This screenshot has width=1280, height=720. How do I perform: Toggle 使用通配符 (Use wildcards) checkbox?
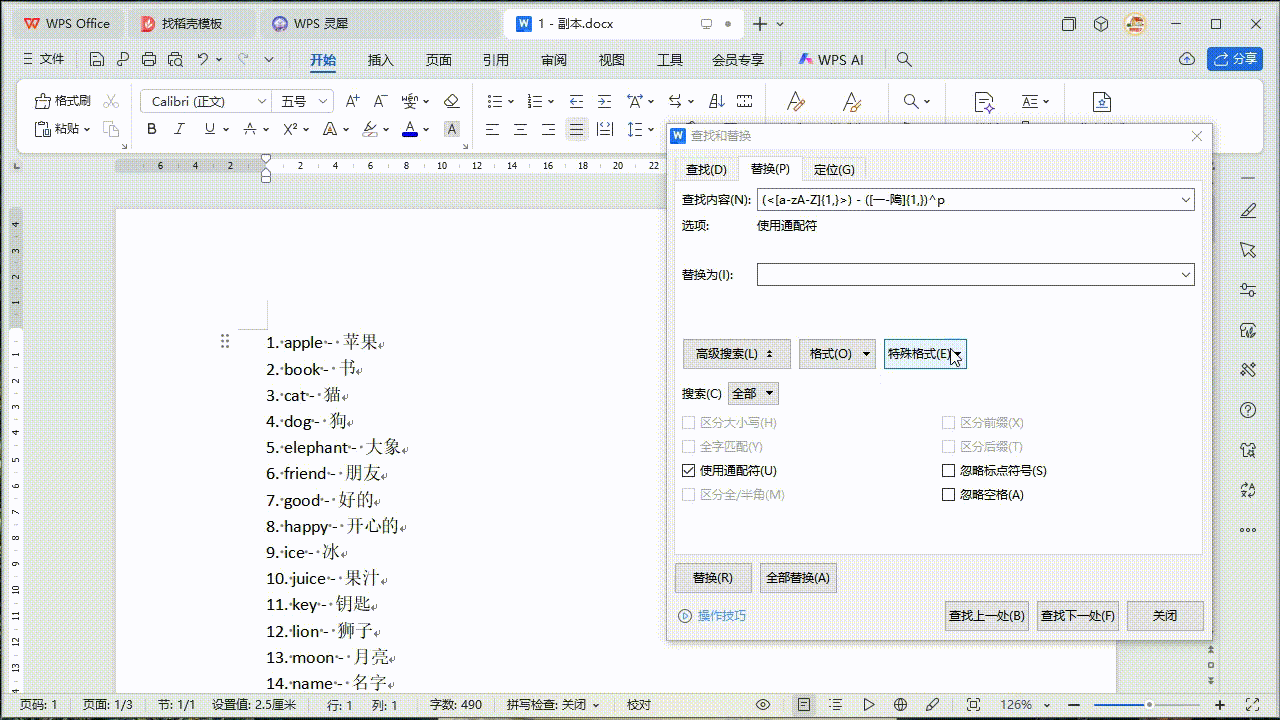[x=688, y=471]
